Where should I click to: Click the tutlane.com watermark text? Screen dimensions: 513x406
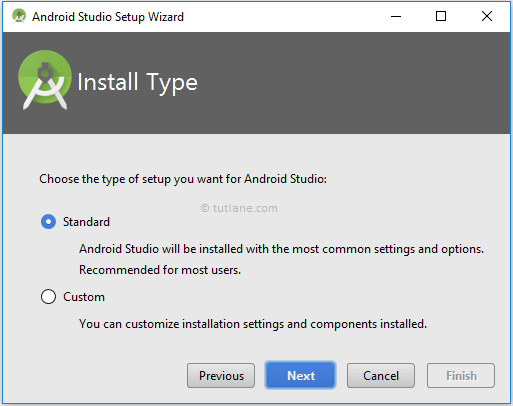(x=239, y=208)
